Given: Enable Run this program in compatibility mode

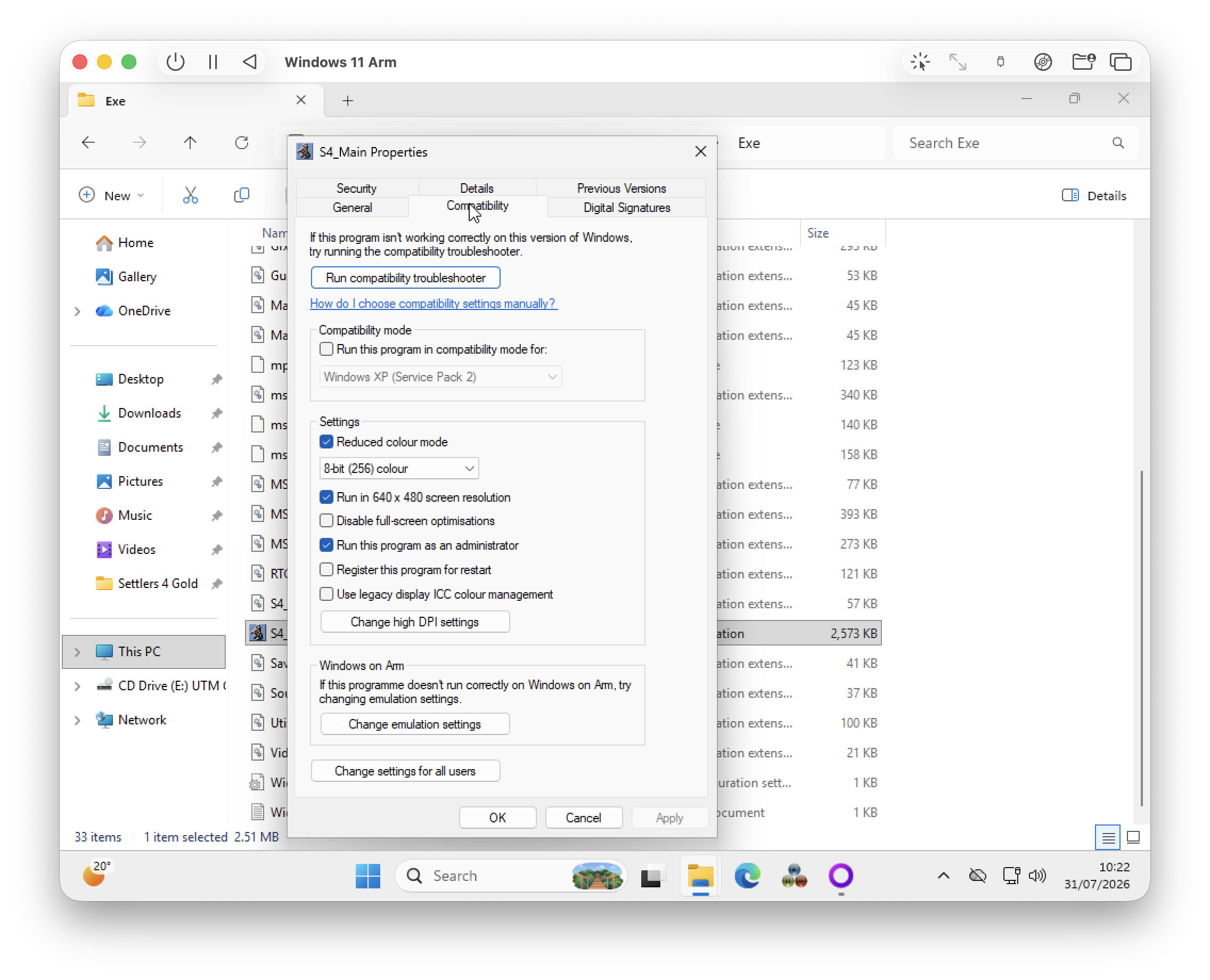Looking at the screenshot, I should click(x=326, y=349).
